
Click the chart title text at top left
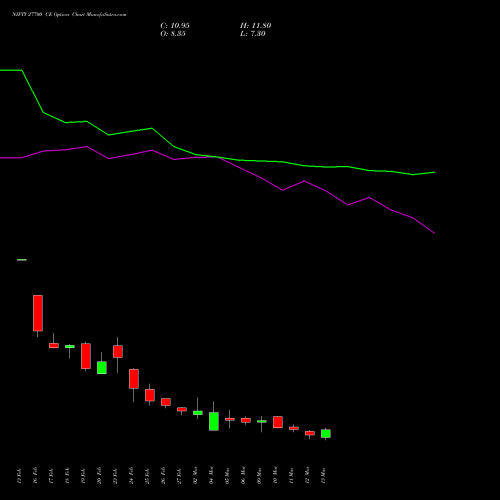[69, 15]
